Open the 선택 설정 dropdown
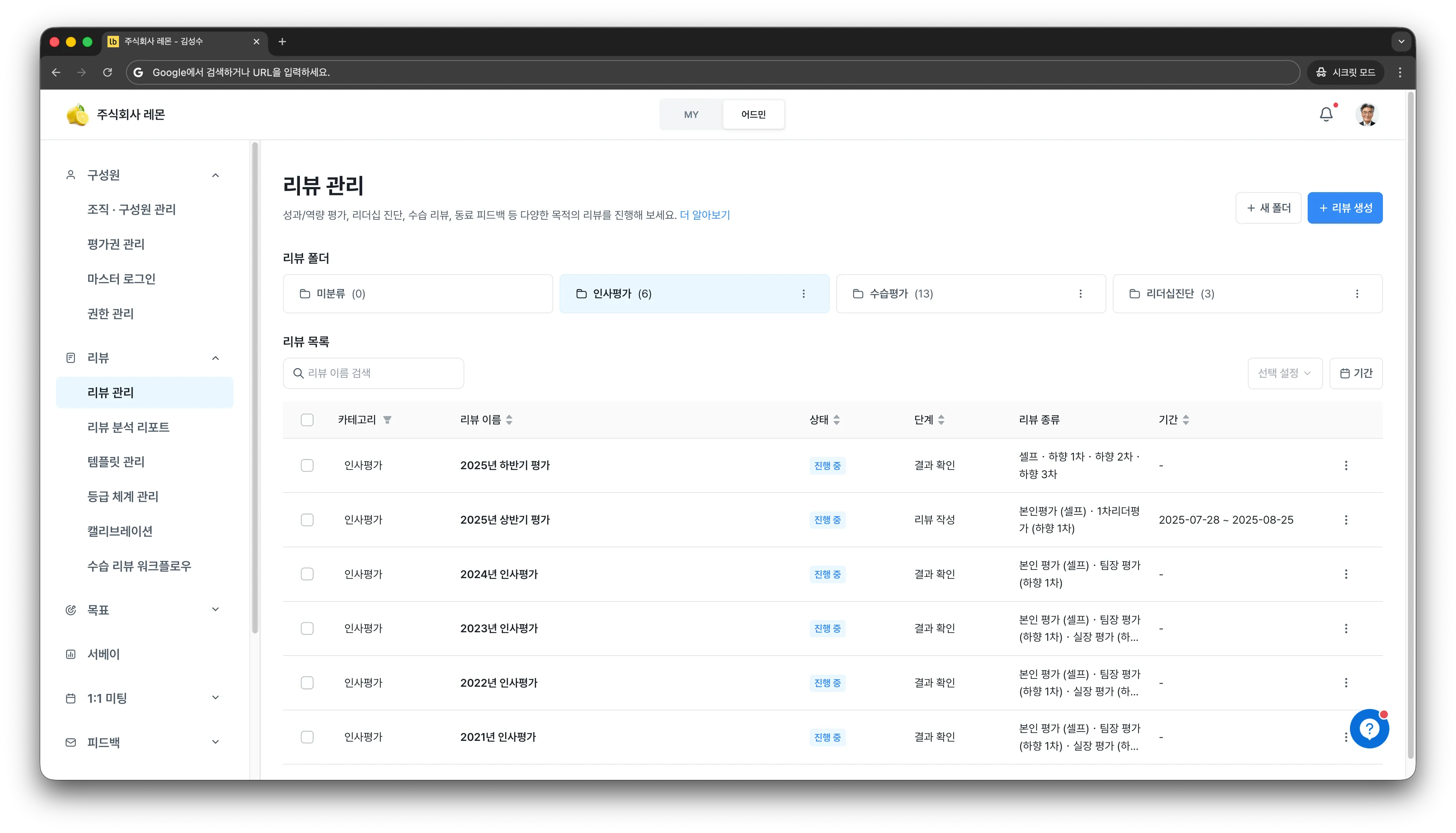The image size is (1456, 833). click(1284, 373)
